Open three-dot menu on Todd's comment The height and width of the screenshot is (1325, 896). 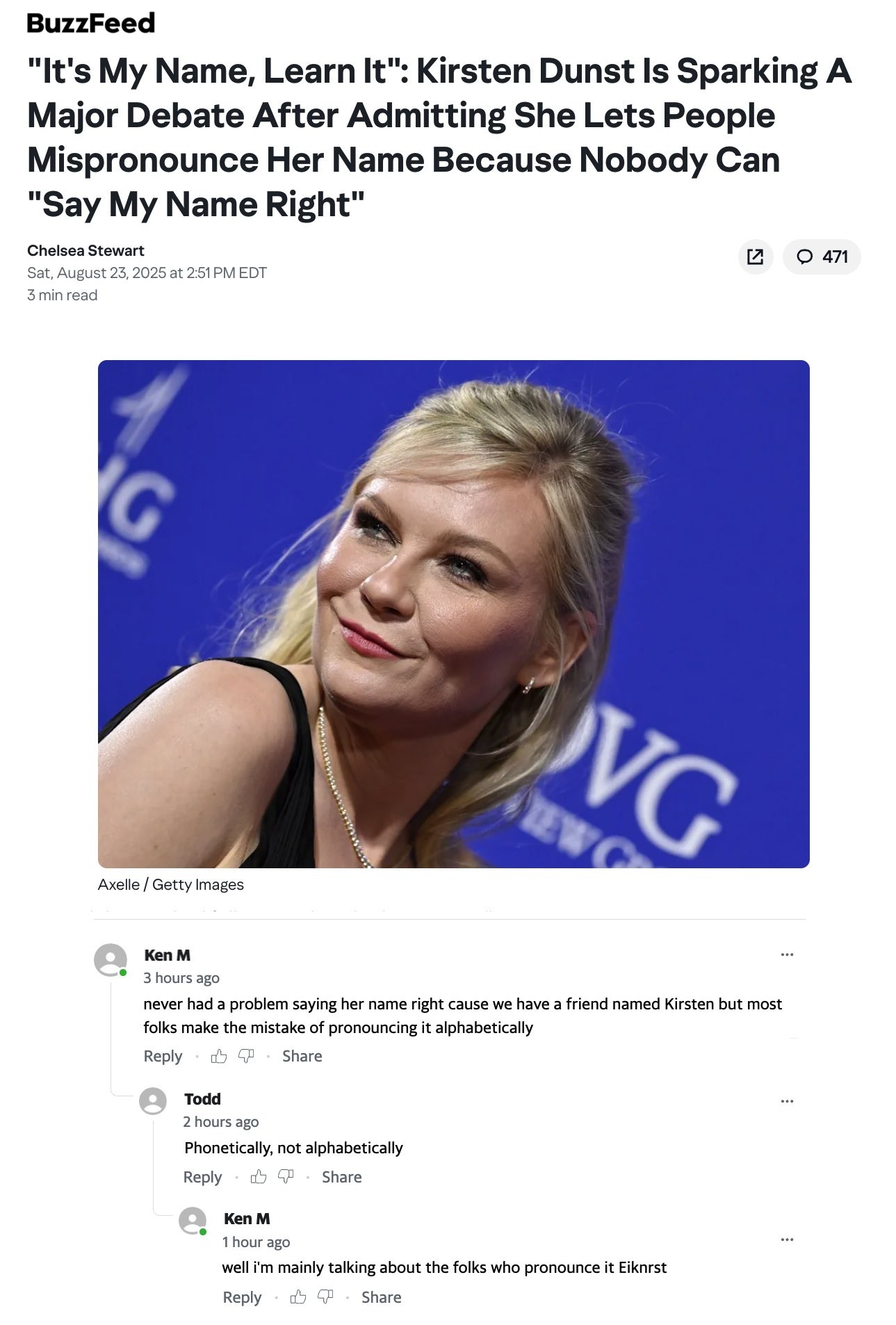coord(787,1101)
